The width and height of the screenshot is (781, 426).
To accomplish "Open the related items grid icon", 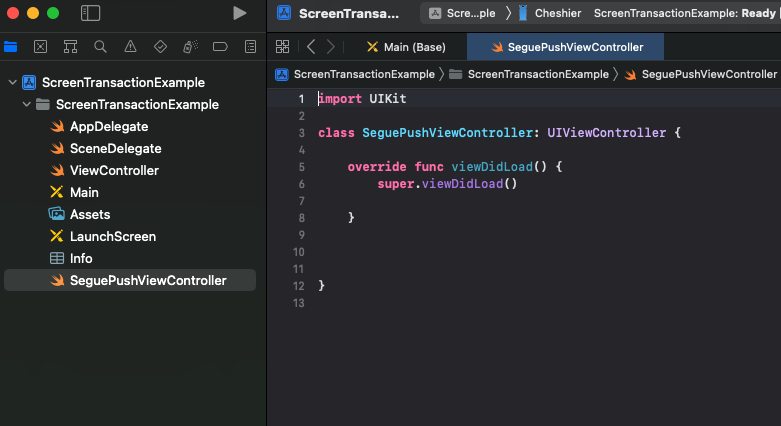I will 282,47.
